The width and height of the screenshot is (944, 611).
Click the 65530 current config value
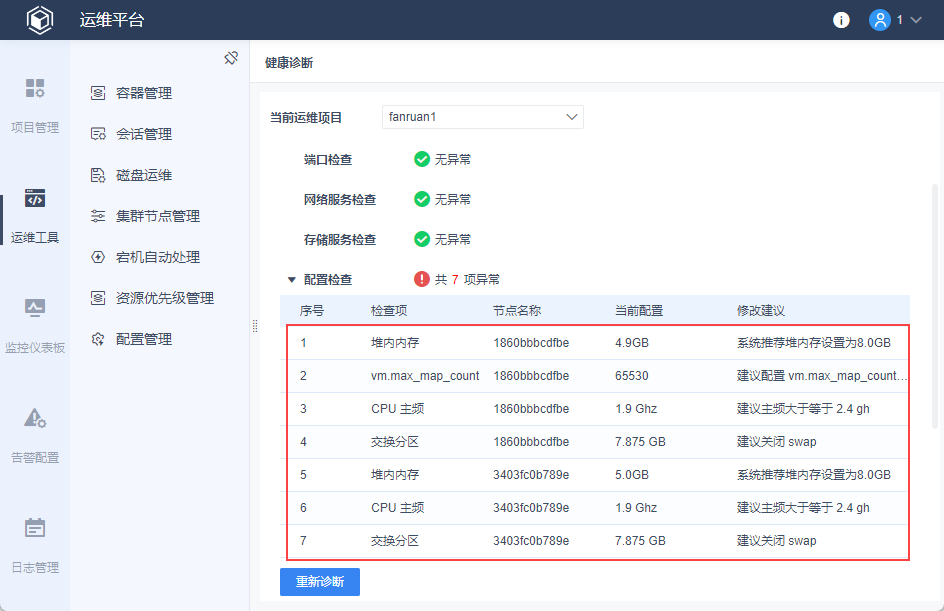point(632,376)
